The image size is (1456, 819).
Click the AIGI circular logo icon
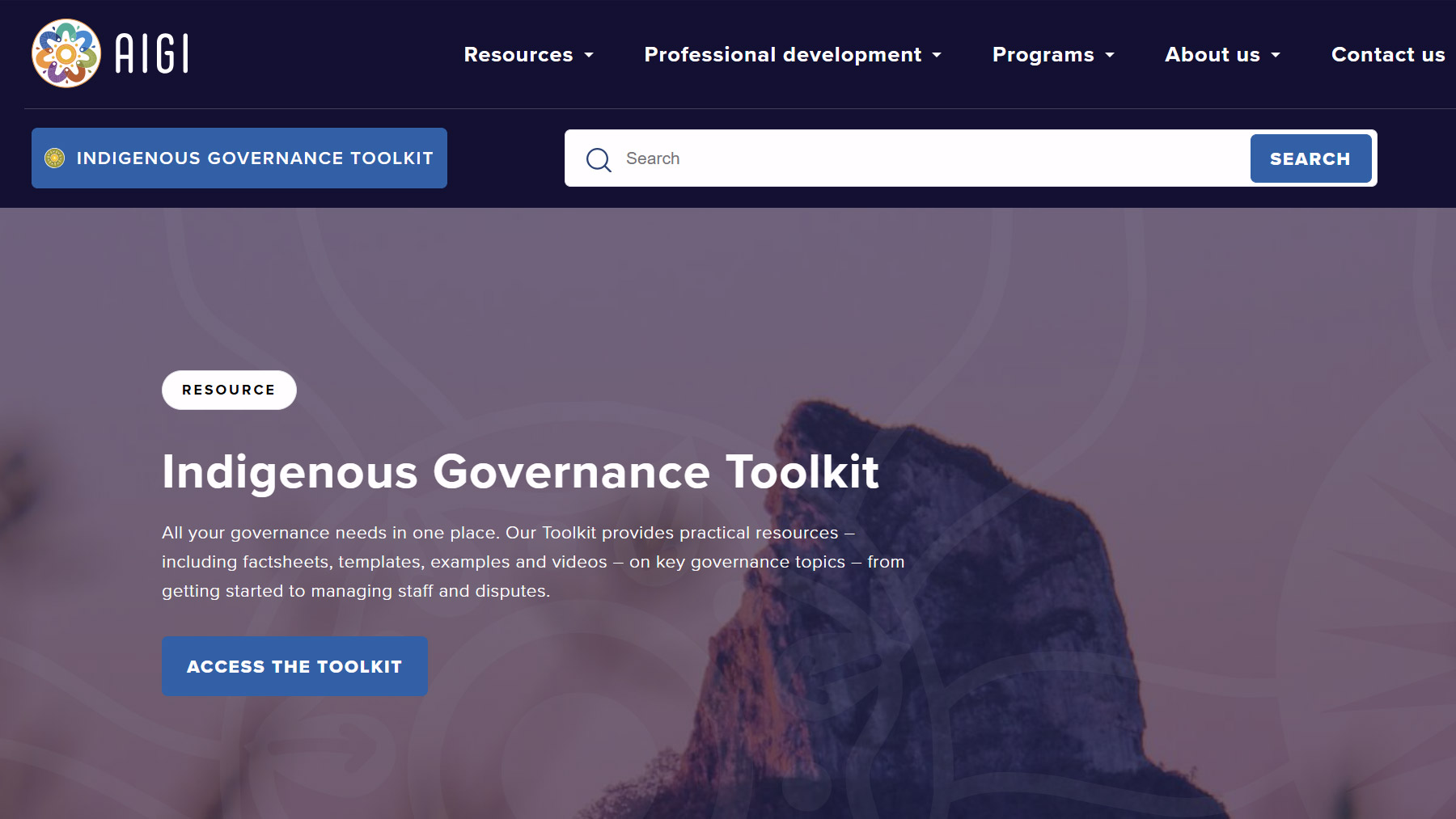(66, 53)
